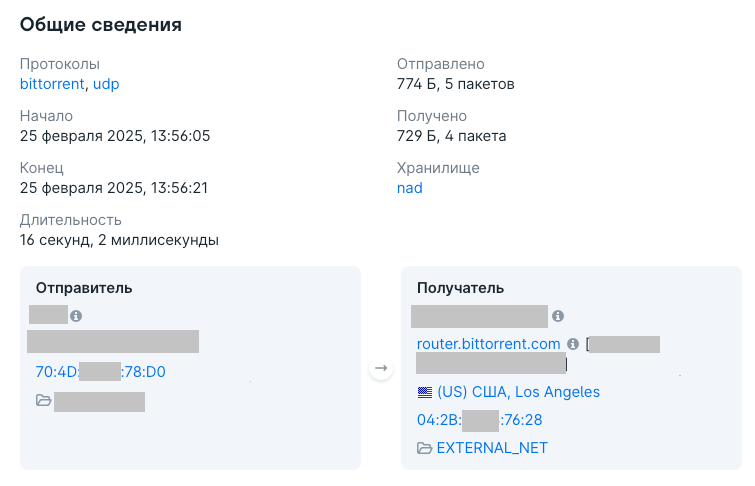The width and height of the screenshot is (755, 486).
Task: Click info icon beside recipient address
Action: click(x=558, y=316)
